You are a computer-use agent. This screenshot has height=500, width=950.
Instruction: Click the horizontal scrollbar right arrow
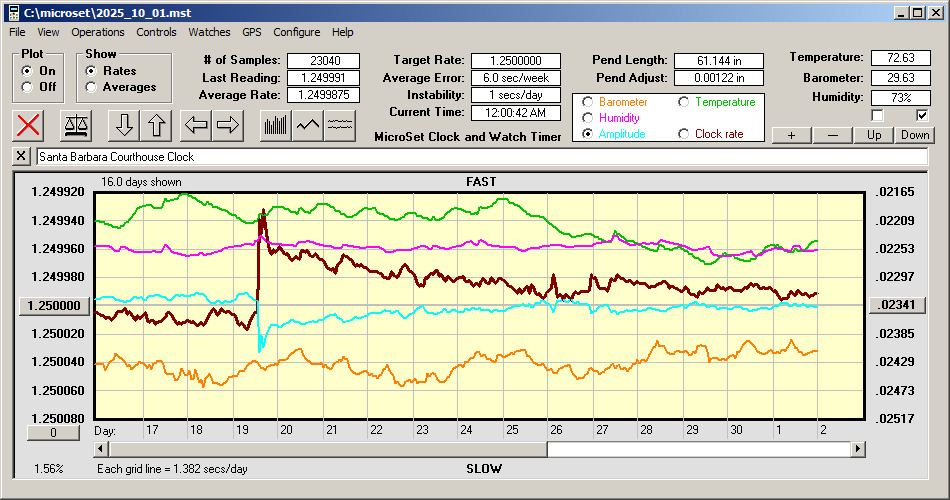857,450
